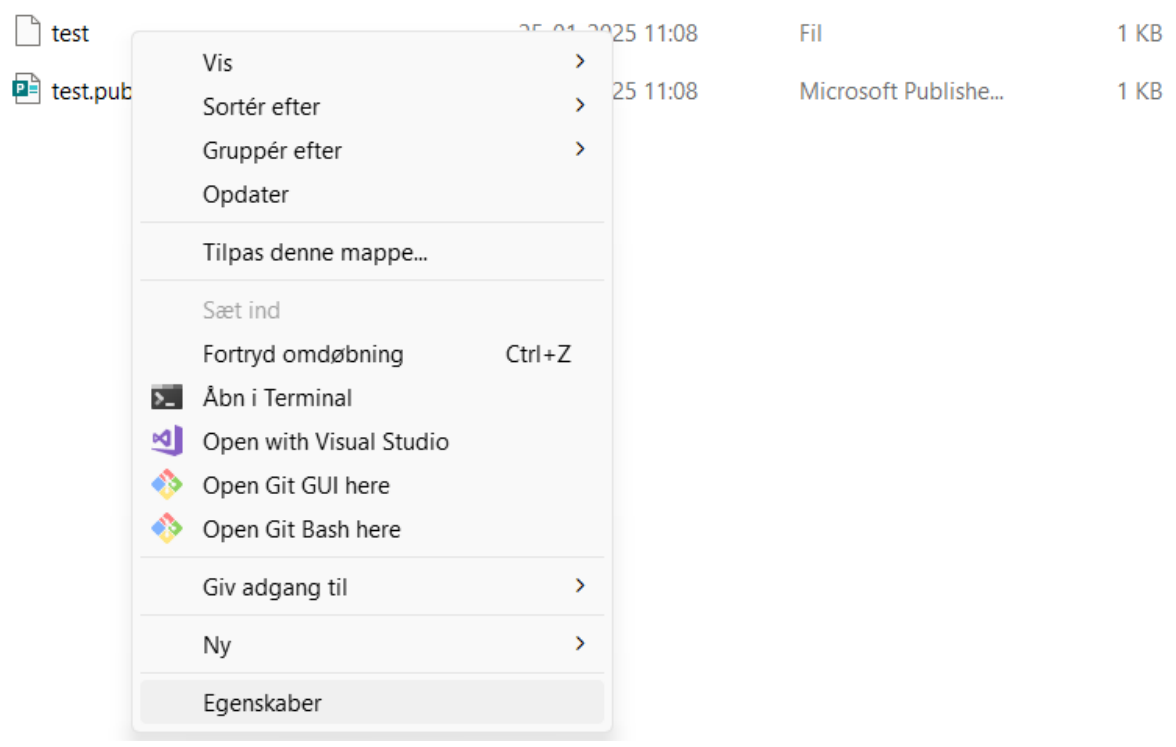This screenshot has width=1176, height=747.
Task: Choose Åbn i Terminal menu entry
Action: click(277, 398)
